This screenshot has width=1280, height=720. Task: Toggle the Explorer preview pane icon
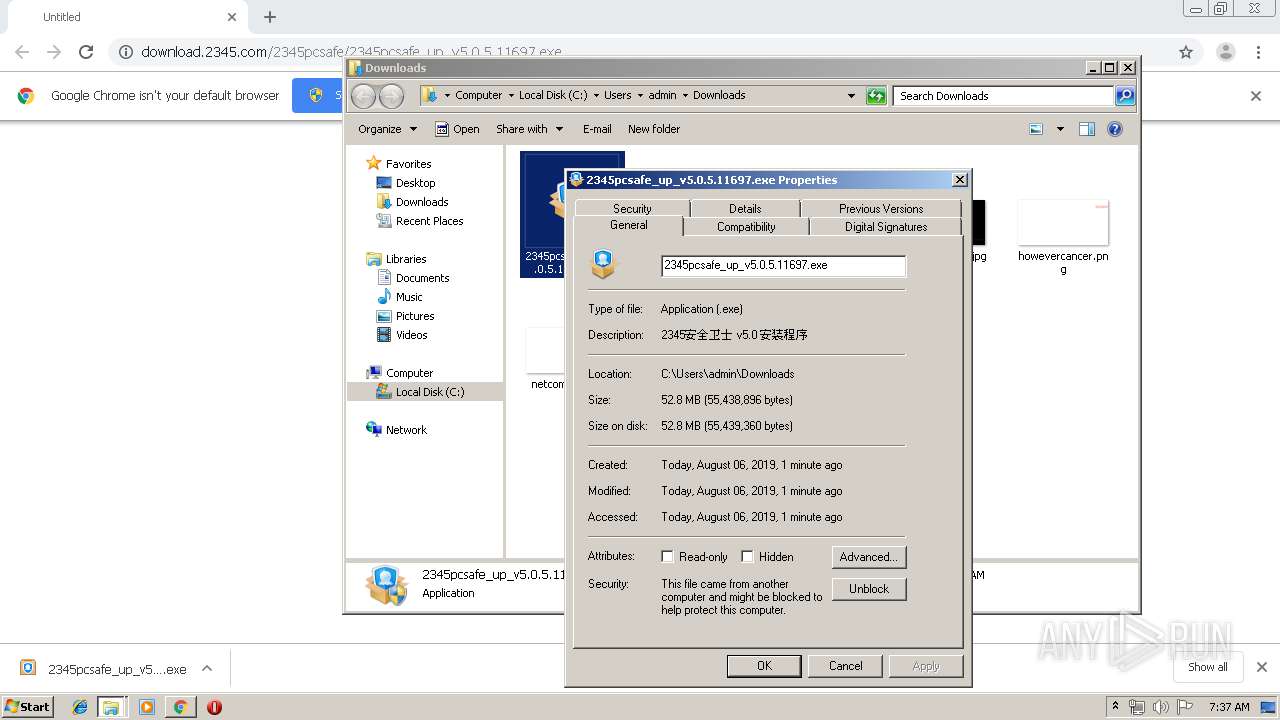[x=1087, y=129]
